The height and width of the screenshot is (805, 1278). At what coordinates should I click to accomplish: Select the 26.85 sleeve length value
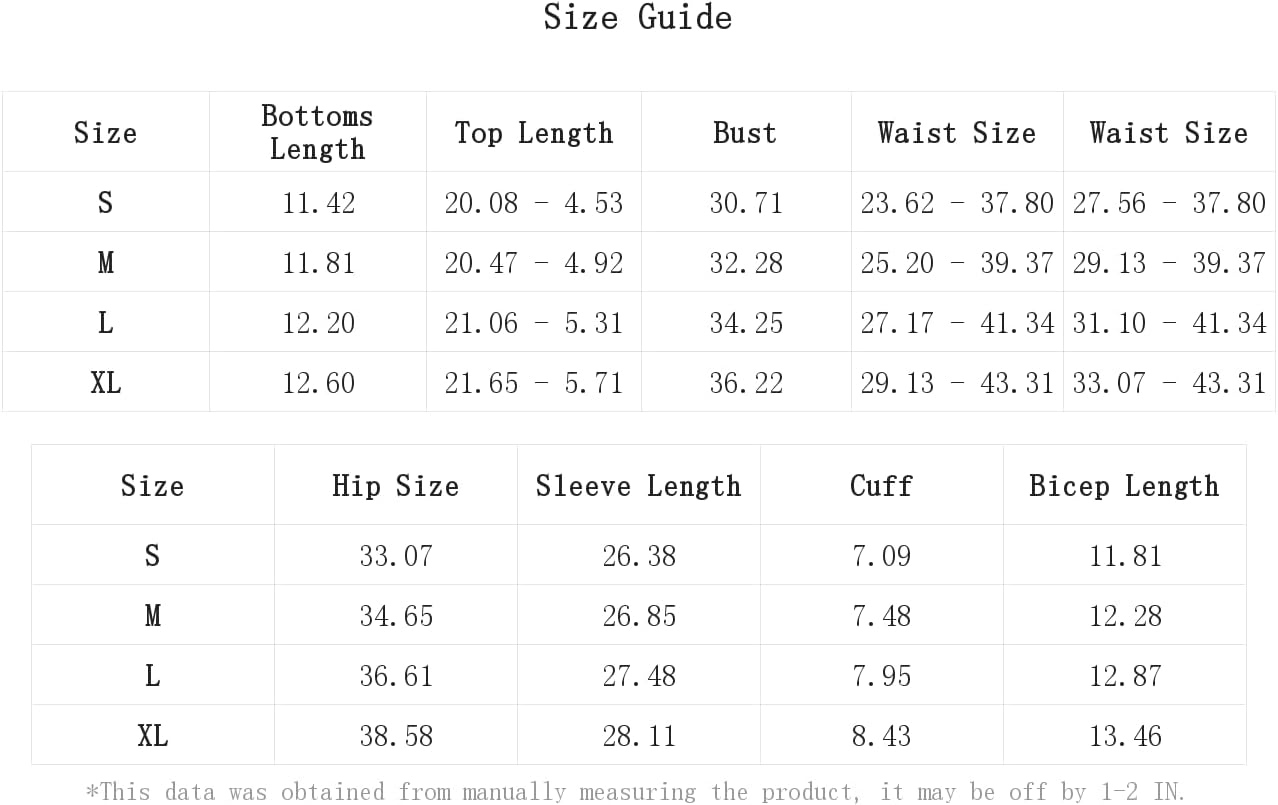[x=639, y=616]
